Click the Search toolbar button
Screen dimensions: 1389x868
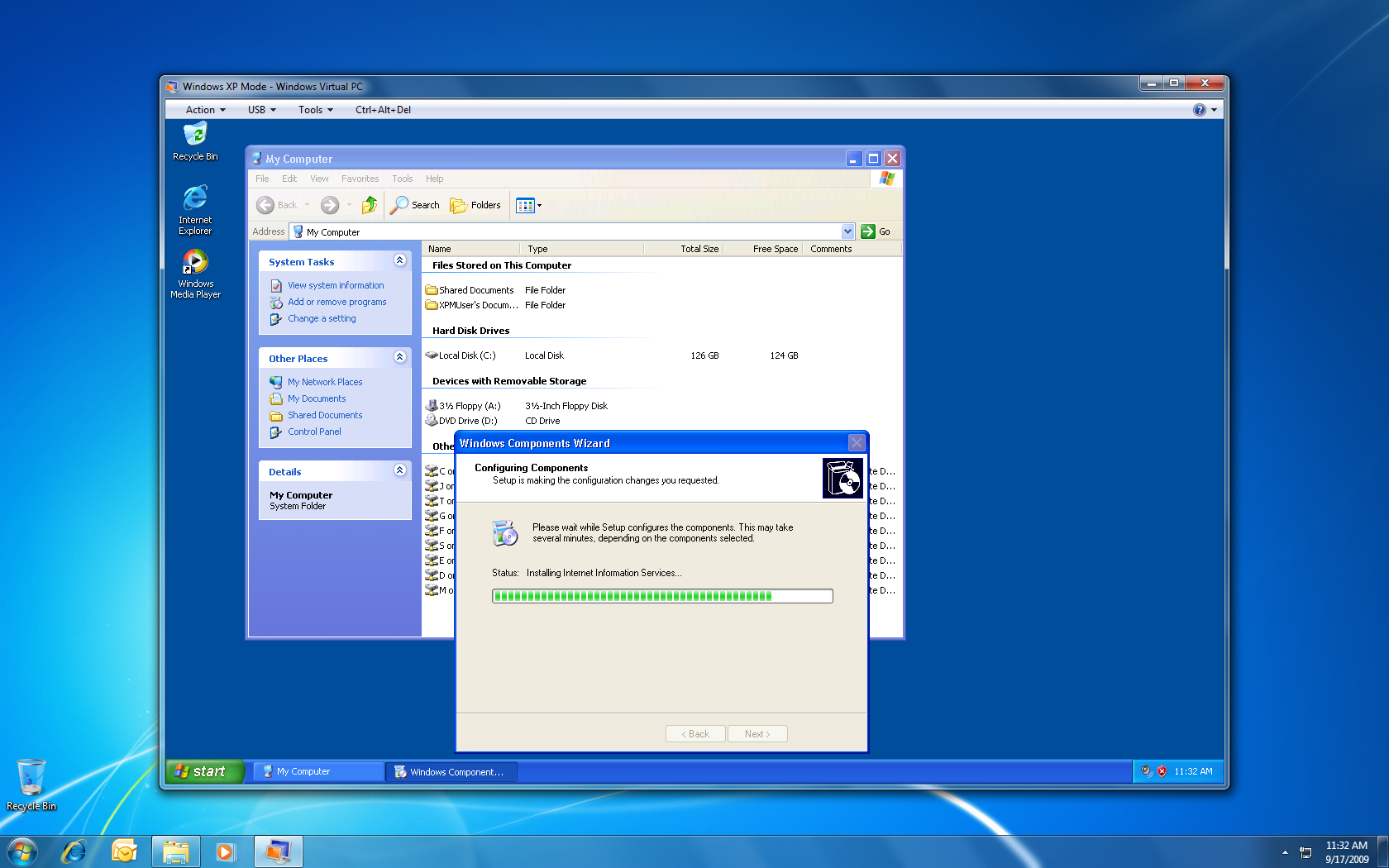(x=415, y=205)
